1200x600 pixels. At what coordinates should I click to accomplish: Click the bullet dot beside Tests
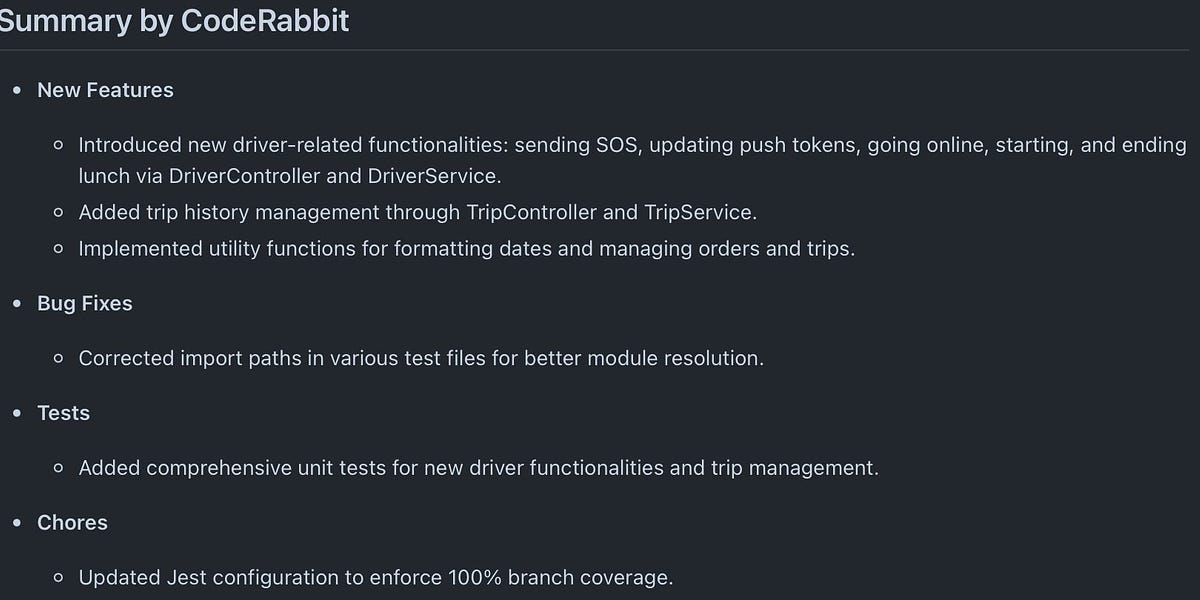16,414
